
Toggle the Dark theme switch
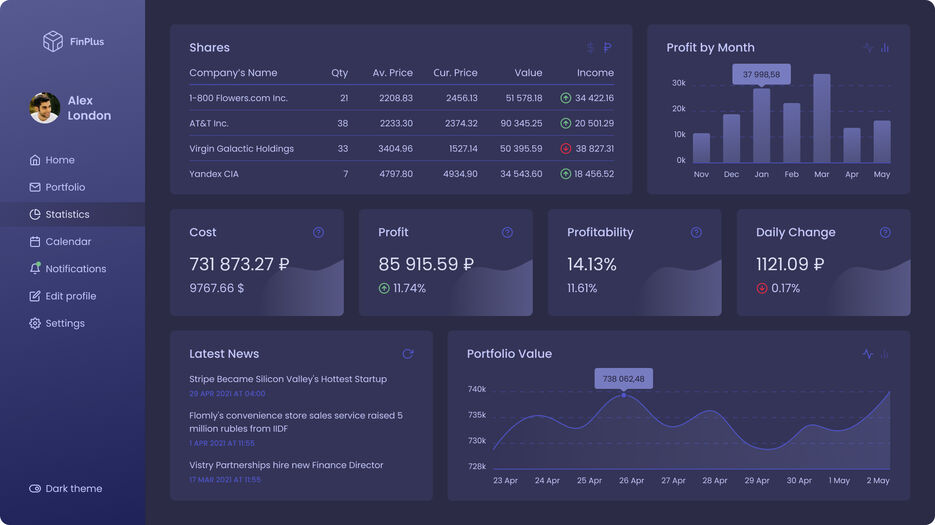click(x=35, y=489)
